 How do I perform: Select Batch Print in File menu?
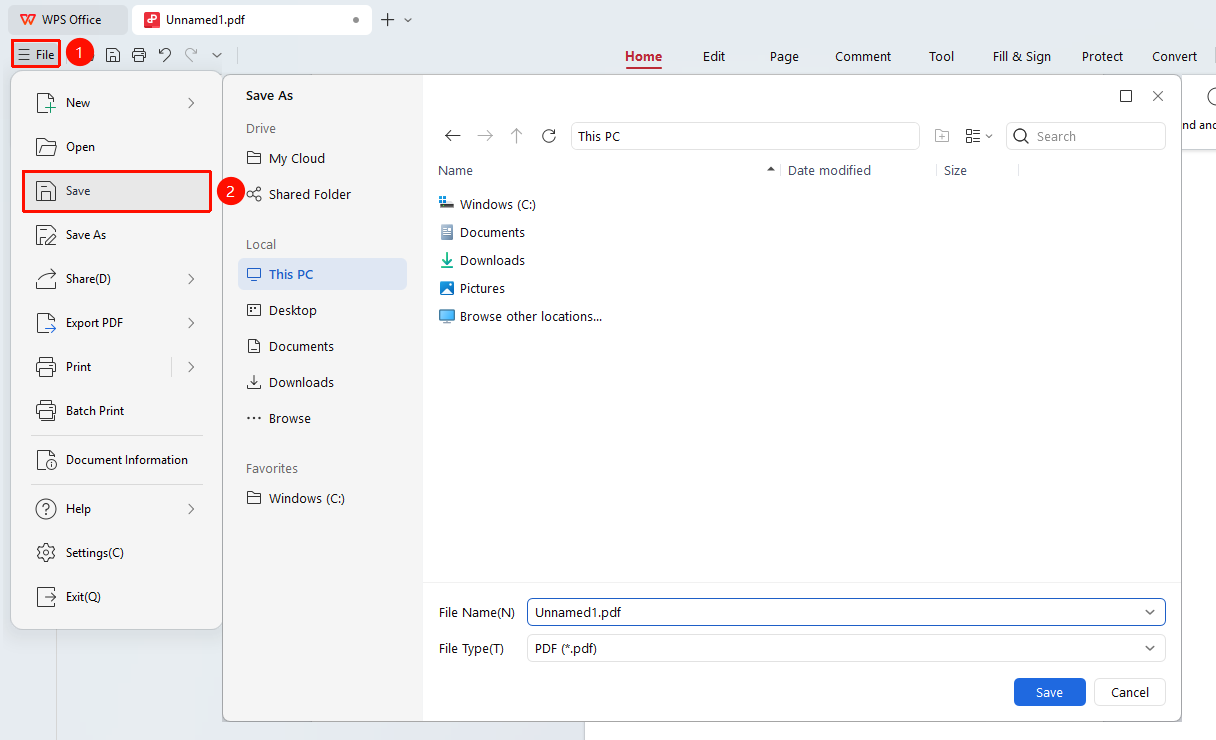tap(117, 411)
